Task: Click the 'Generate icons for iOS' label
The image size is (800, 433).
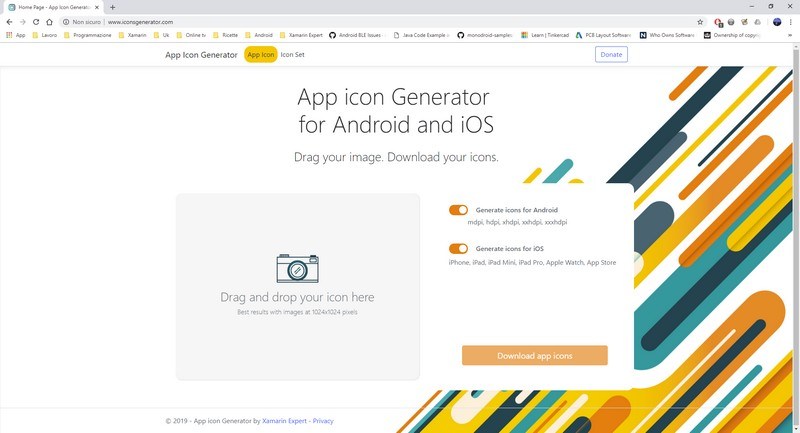Action: pyautogui.click(x=510, y=248)
